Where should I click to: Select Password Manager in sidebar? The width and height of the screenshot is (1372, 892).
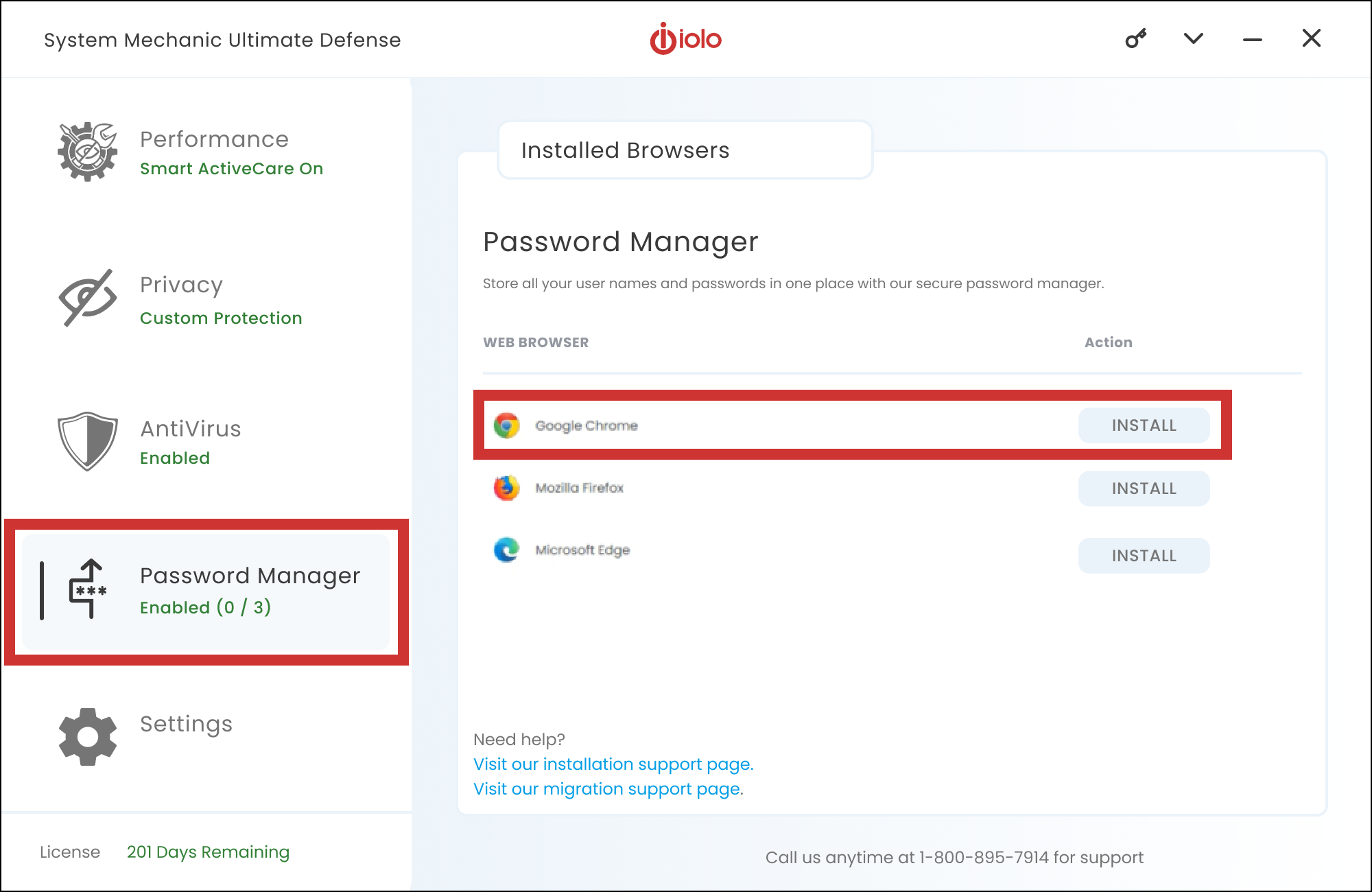206,592
